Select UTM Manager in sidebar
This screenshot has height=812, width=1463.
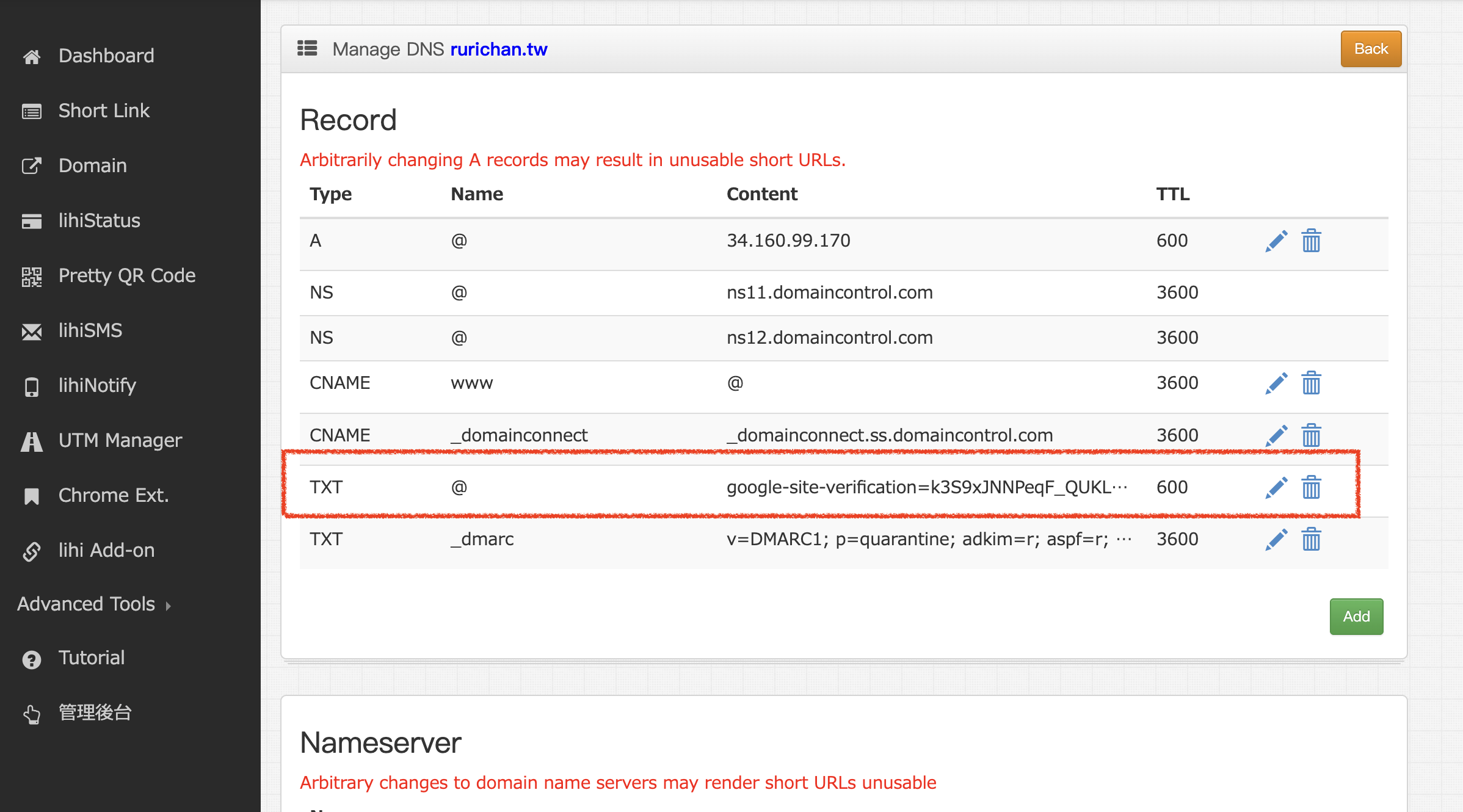point(120,440)
